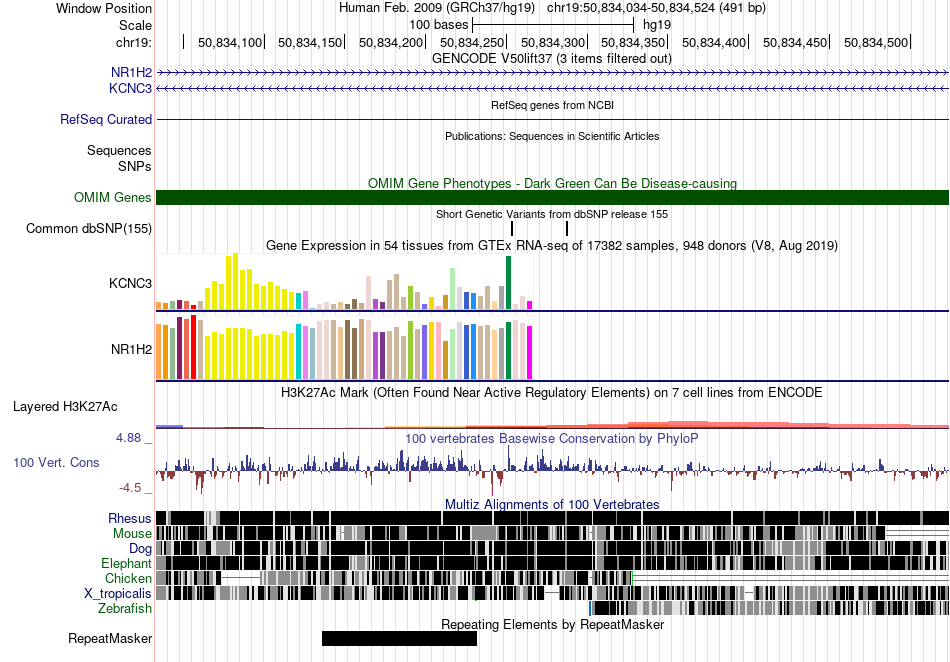Click the Short Genetic Variants dbSNP title
Viewport: 950px width, 662px height.
pyautogui.click(x=552, y=214)
